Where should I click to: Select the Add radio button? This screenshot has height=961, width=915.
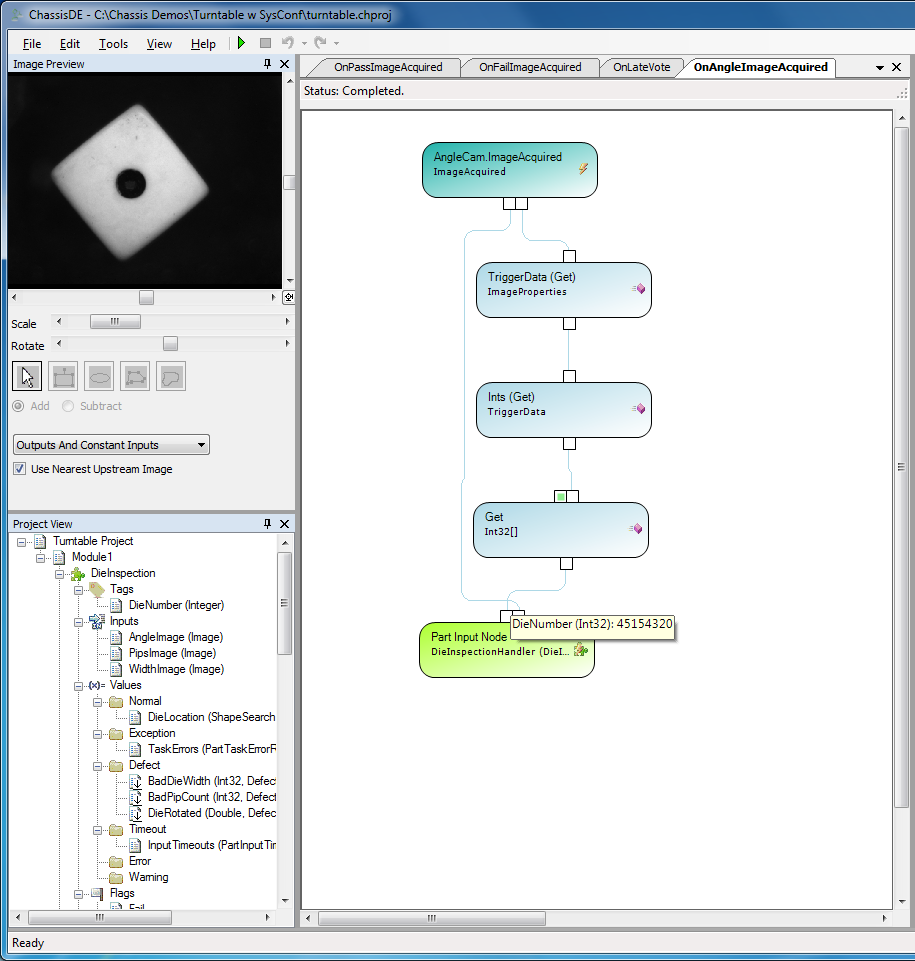(19, 406)
